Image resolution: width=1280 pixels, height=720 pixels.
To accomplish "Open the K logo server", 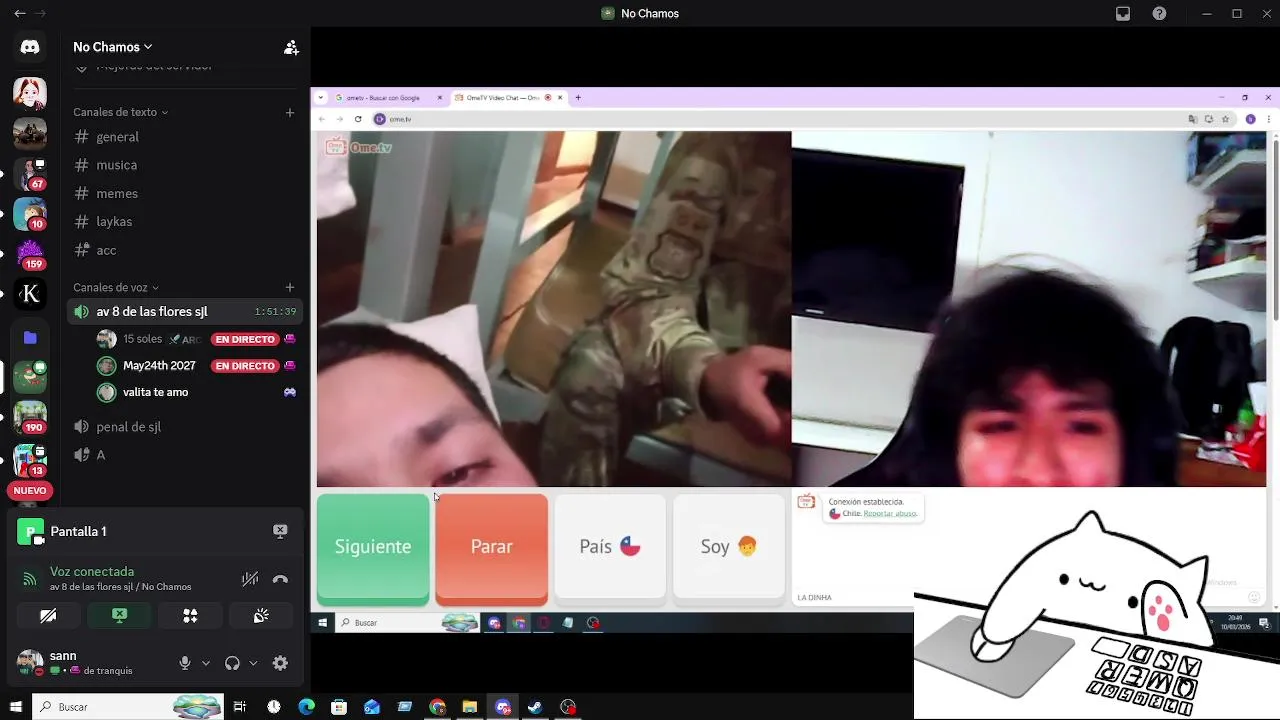I will coord(30,293).
